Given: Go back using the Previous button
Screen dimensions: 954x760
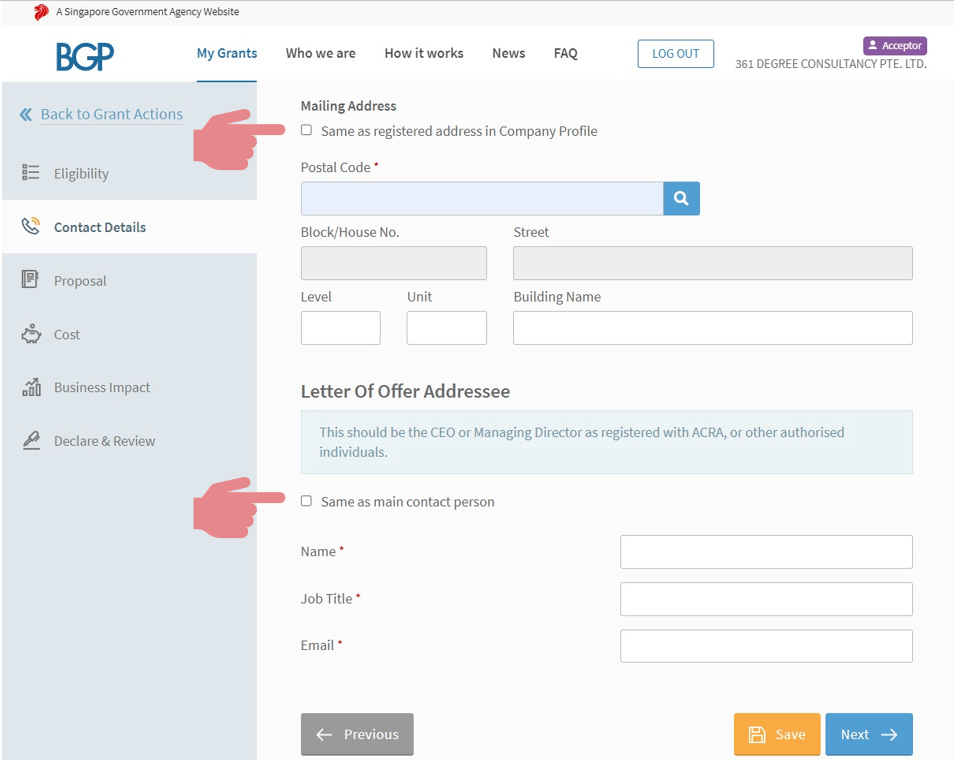Looking at the screenshot, I should tap(357, 734).
